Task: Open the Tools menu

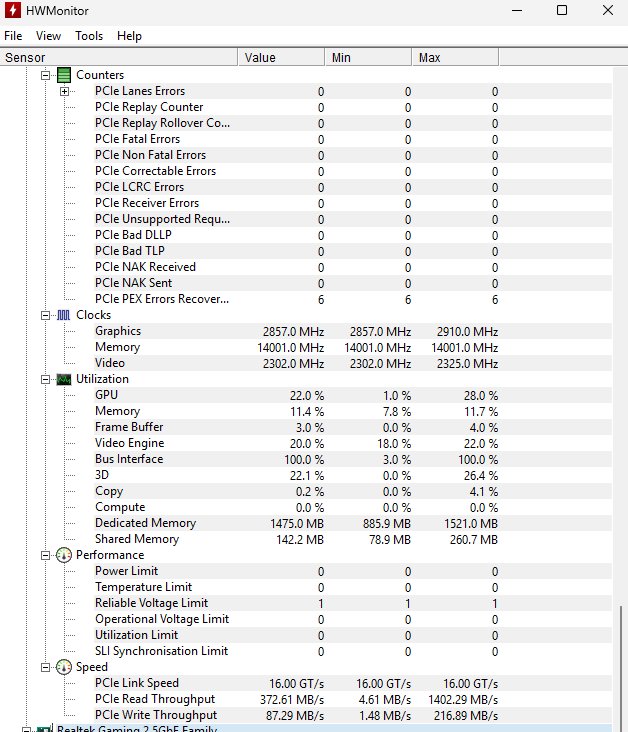Action: (89, 36)
